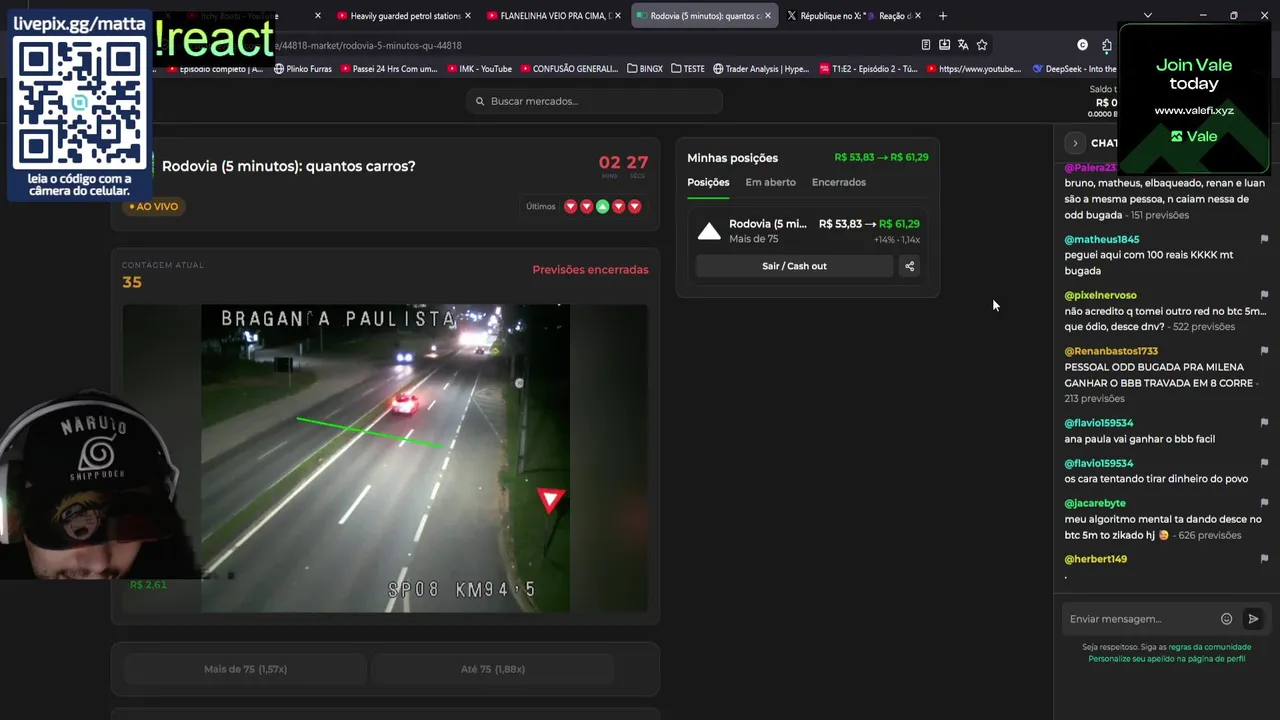The width and height of the screenshot is (1280, 720).
Task: Collapse the chat panel with the chevron
Action: coord(1075,143)
